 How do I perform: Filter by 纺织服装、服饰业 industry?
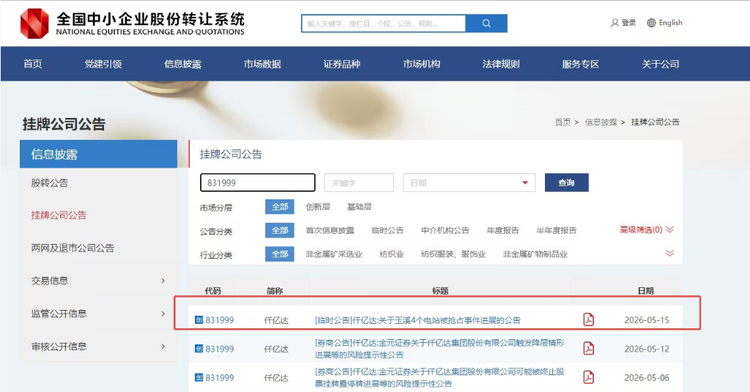point(453,254)
